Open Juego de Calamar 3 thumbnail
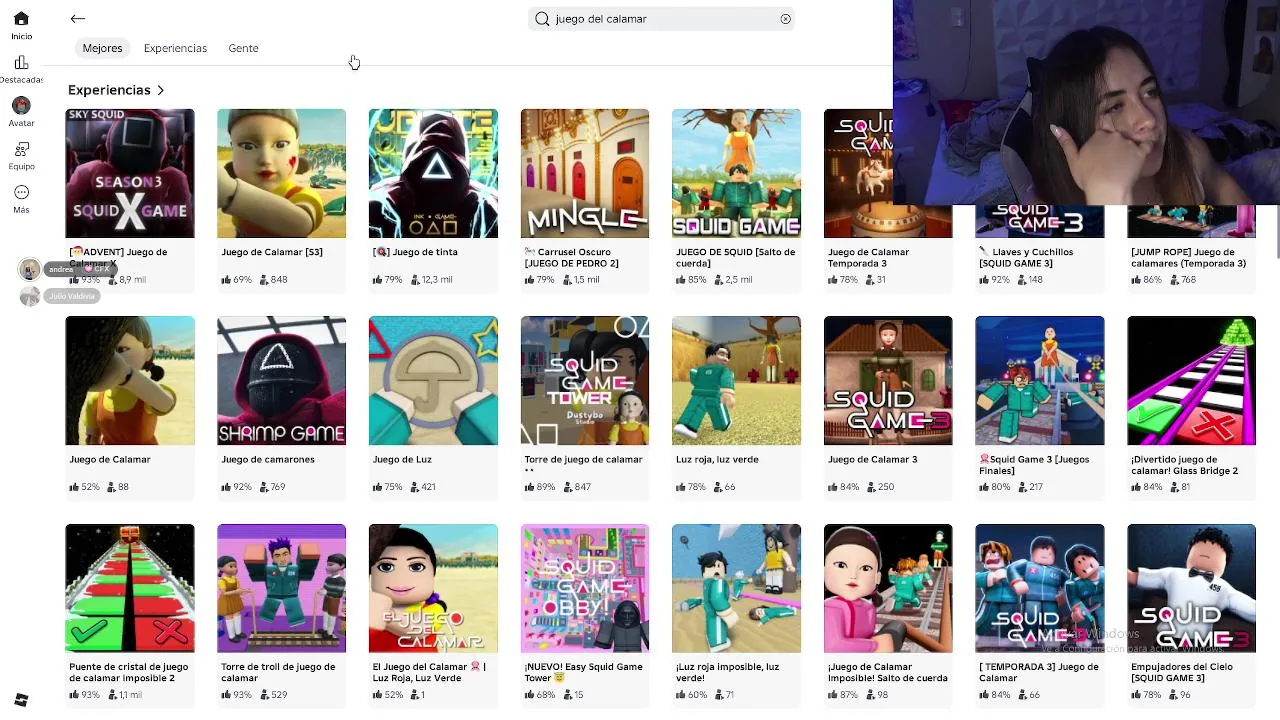This screenshot has height=720, width=1280. 888,381
